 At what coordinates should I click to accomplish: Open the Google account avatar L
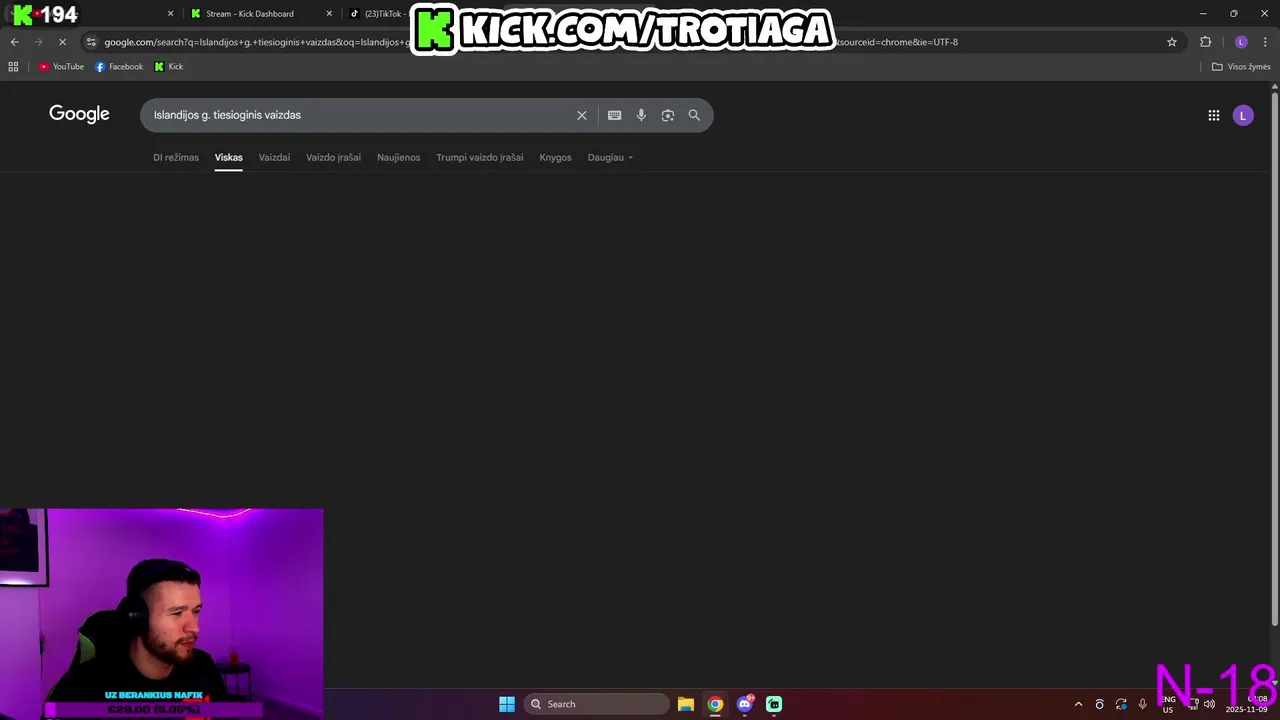click(x=1243, y=115)
